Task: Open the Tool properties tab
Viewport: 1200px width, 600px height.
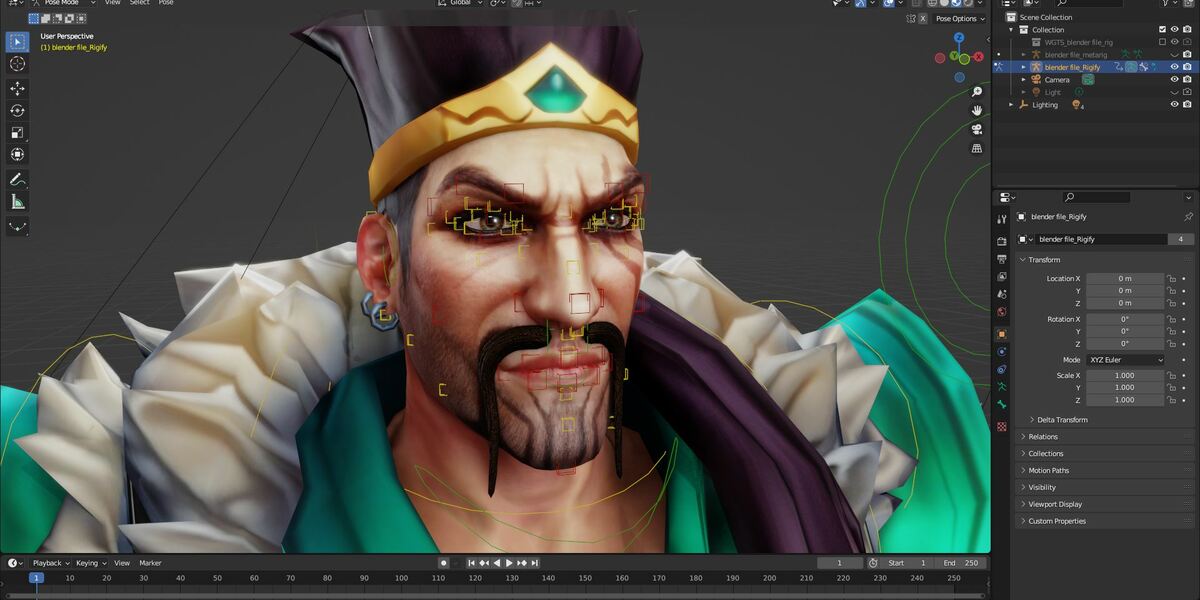Action: tap(1001, 218)
